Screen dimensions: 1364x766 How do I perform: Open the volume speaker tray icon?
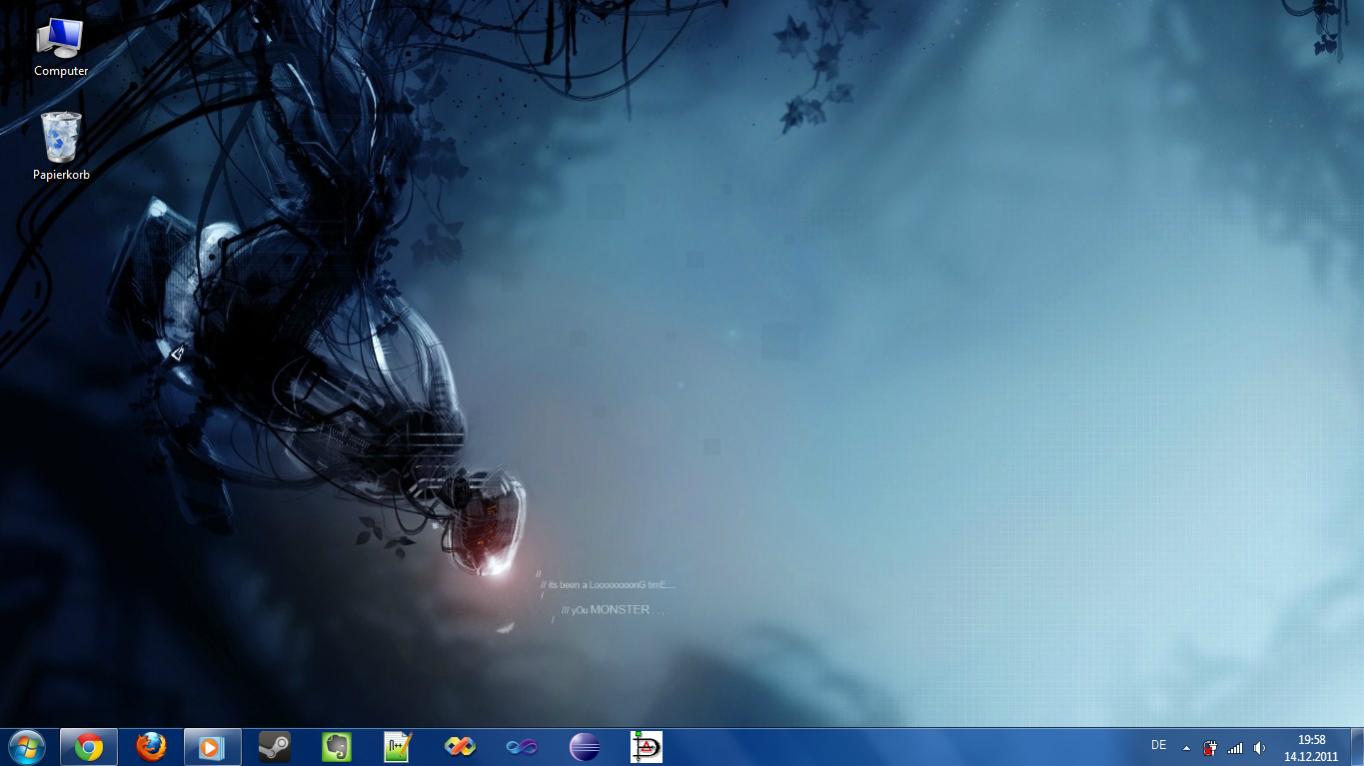click(1259, 748)
